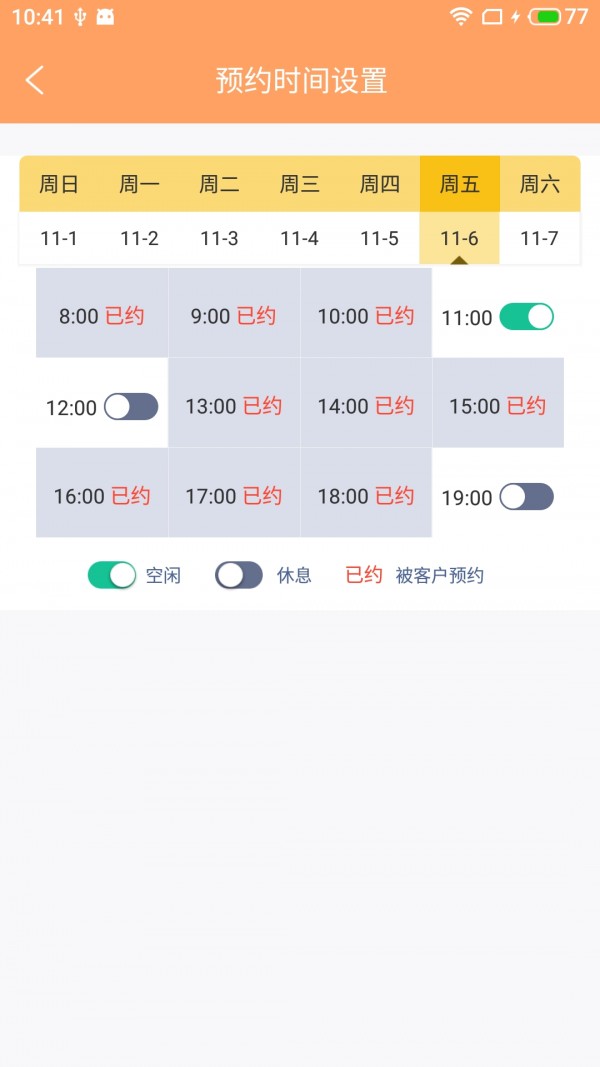Click the back arrow to return
Viewport: 600px width, 1067px height.
35,79
